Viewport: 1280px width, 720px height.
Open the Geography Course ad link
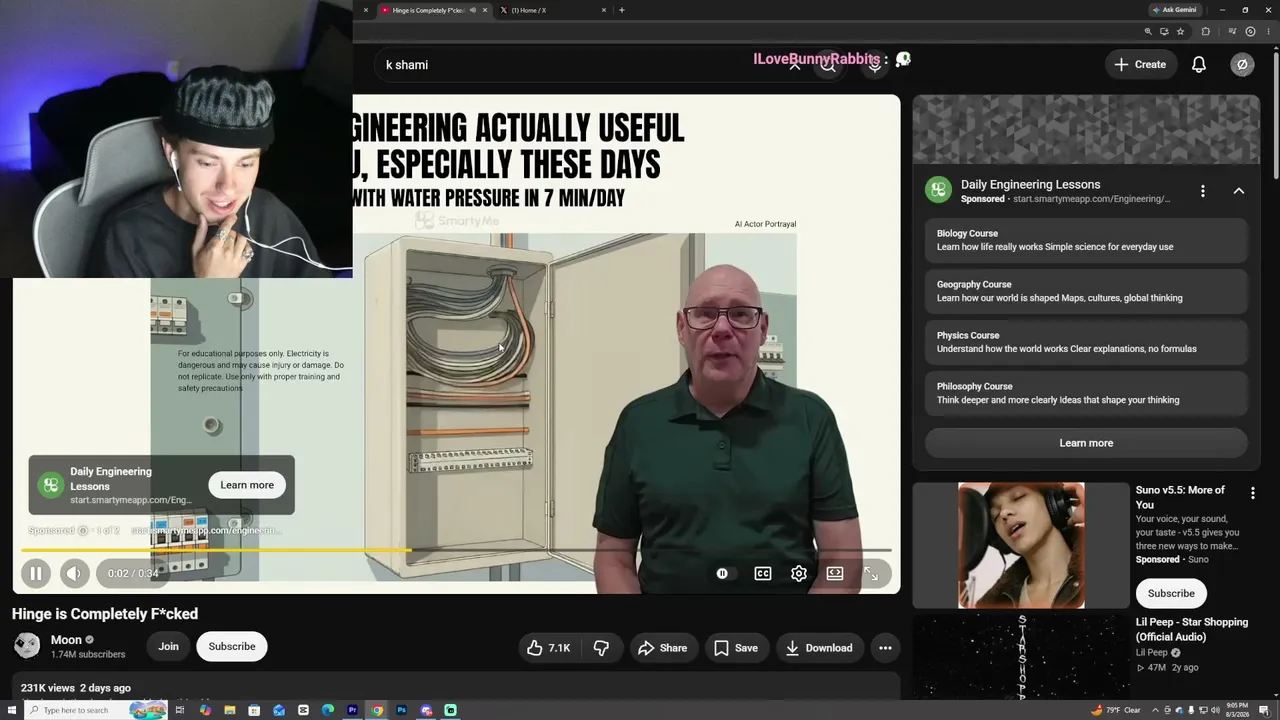click(x=1086, y=291)
